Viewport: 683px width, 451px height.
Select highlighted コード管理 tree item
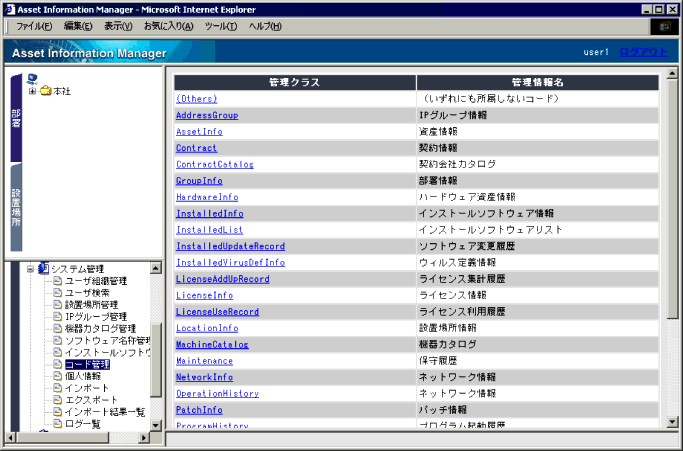87,364
